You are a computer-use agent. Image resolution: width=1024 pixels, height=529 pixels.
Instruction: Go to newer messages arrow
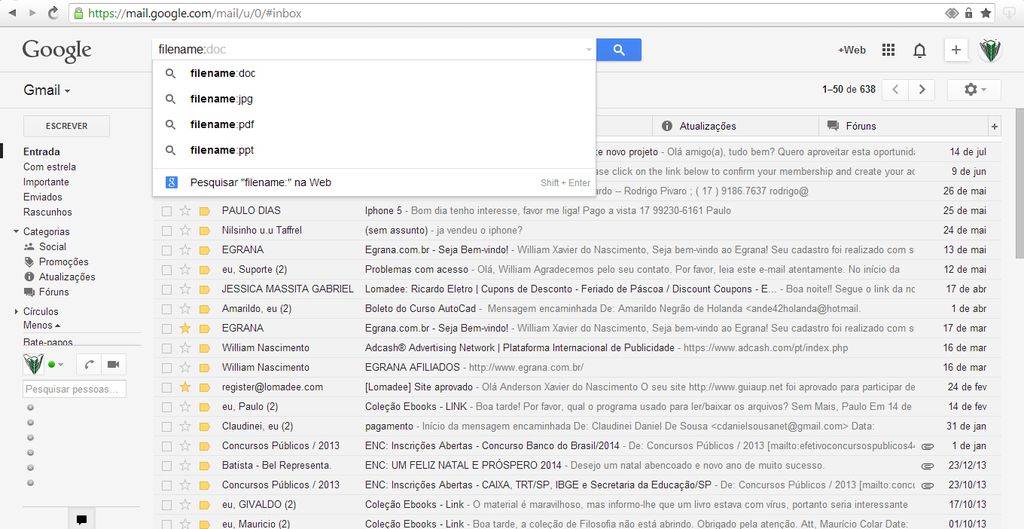895,89
